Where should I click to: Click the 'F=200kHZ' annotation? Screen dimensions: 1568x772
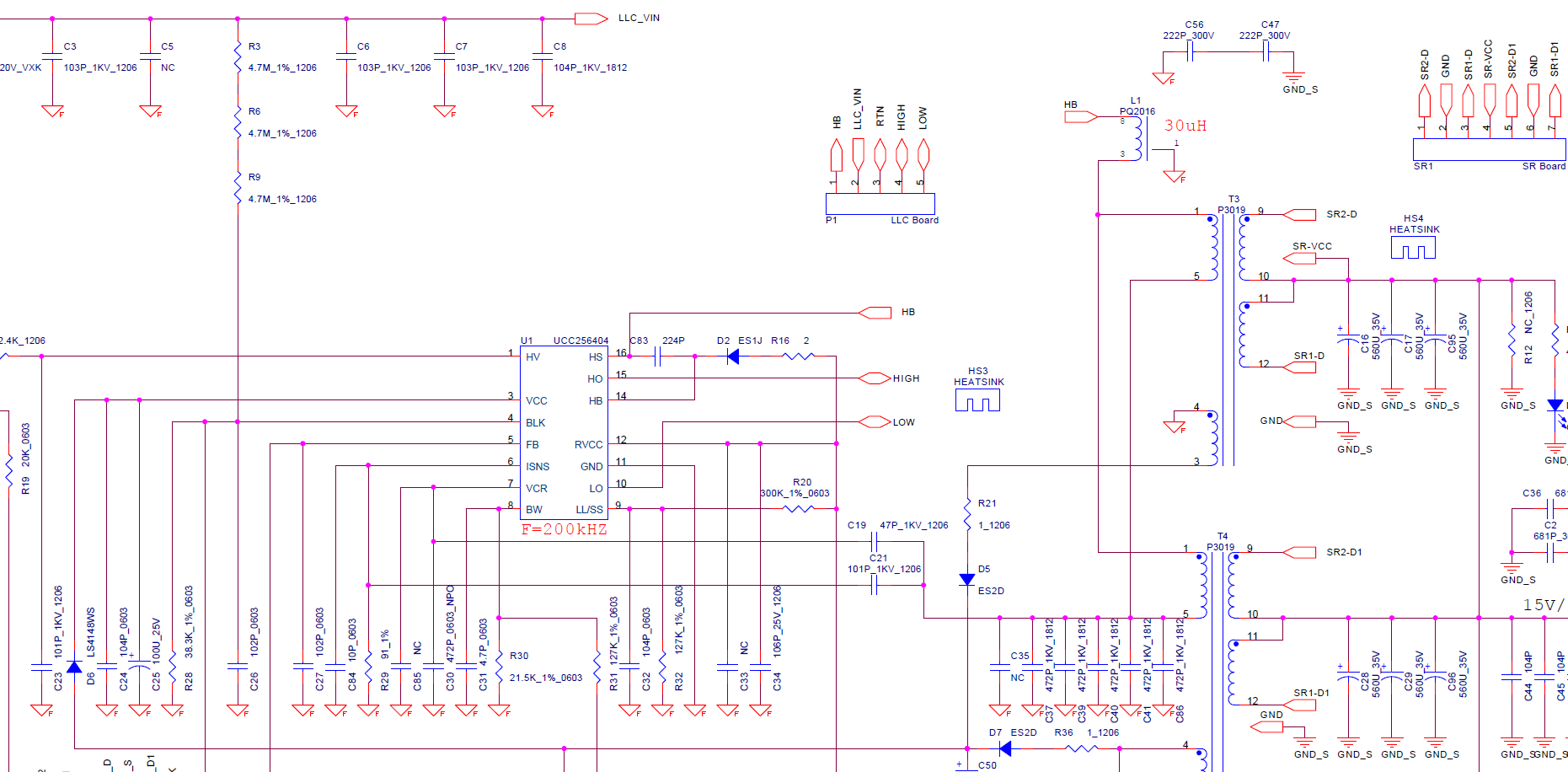pos(564,529)
